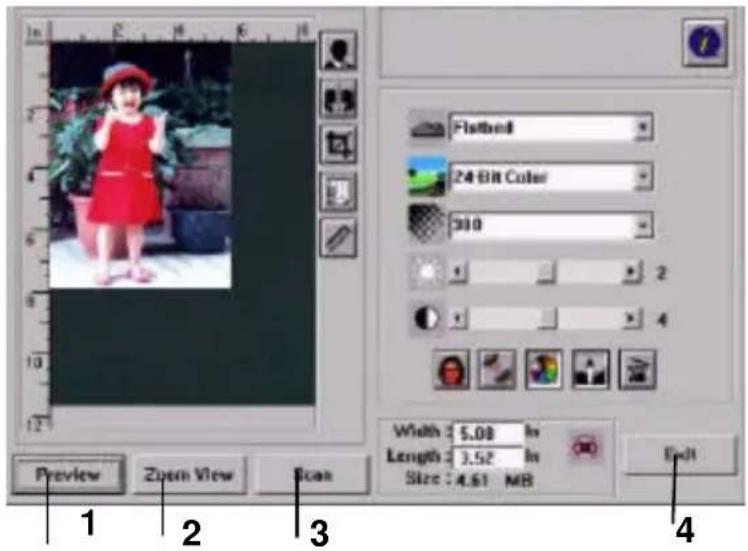Click the flatbed scanner icon
Viewport: 748px width, 551px height.
click(x=427, y=127)
